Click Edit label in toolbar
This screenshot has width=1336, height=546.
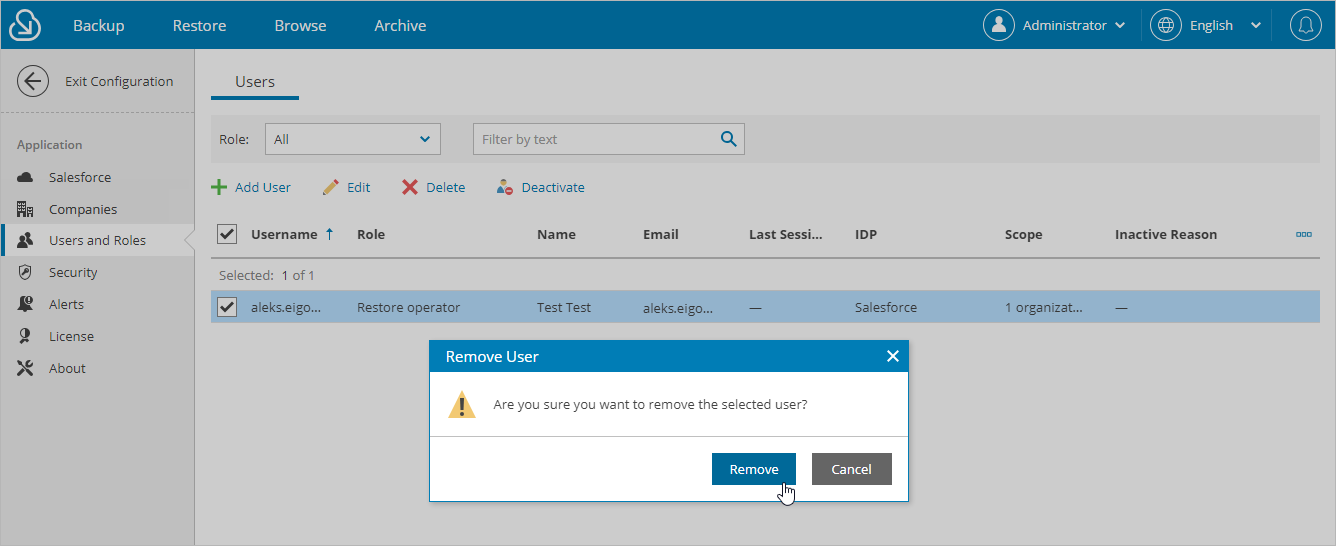point(358,187)
